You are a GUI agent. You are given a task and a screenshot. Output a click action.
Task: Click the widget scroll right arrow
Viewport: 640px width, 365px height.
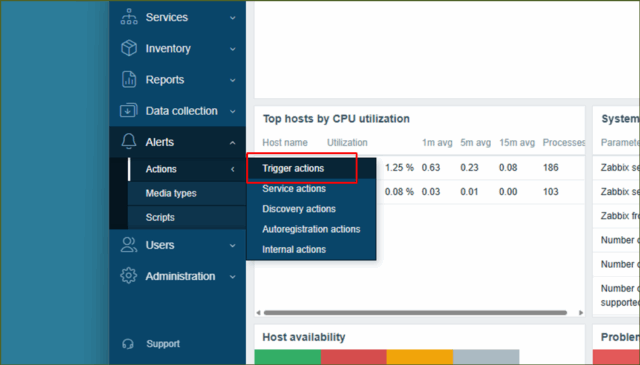580,313
